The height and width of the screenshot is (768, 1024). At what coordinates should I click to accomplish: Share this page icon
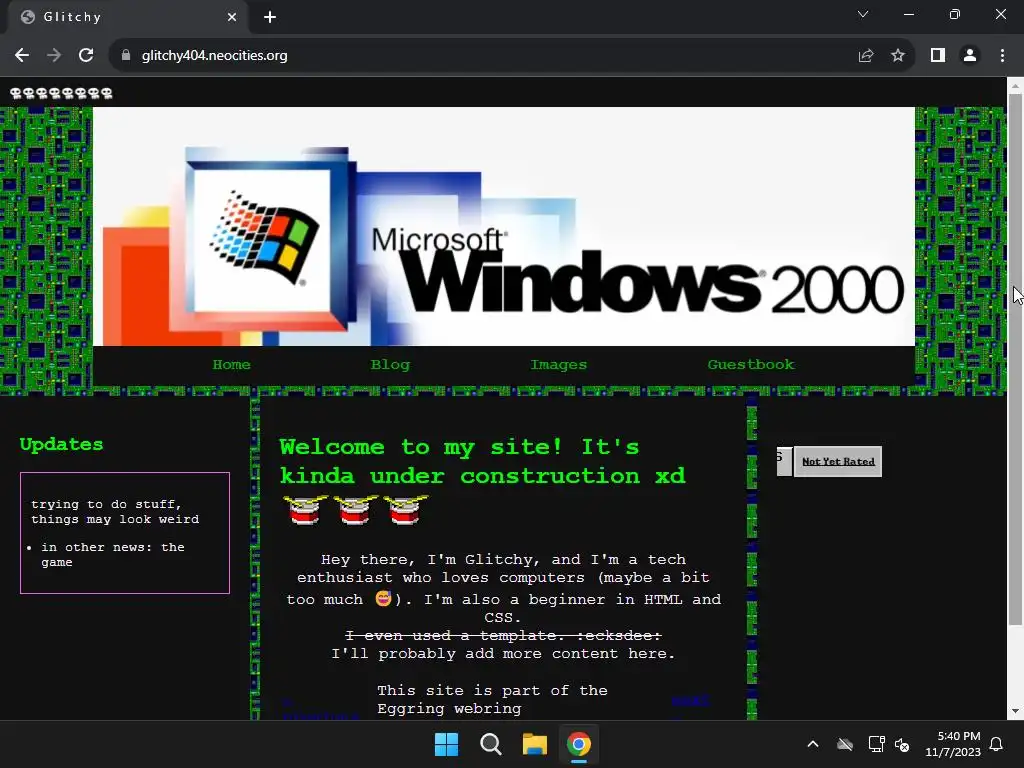866,56
